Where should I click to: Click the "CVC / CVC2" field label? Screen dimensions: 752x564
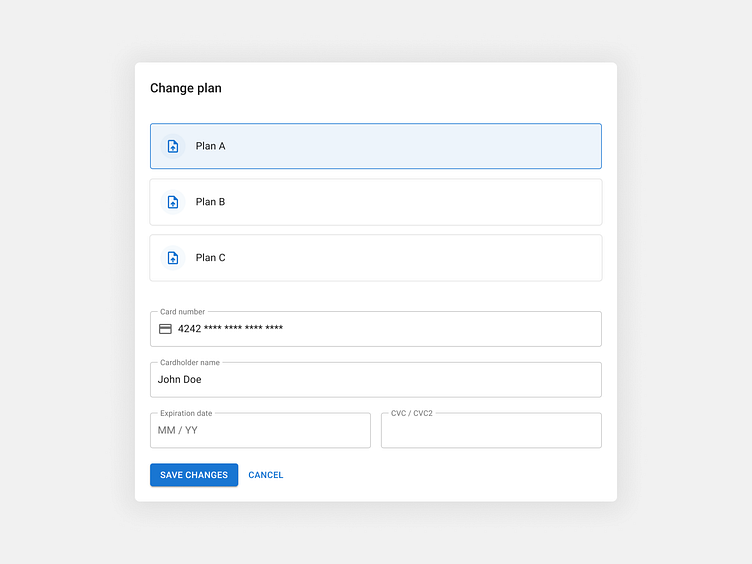[x=412, y=413]
